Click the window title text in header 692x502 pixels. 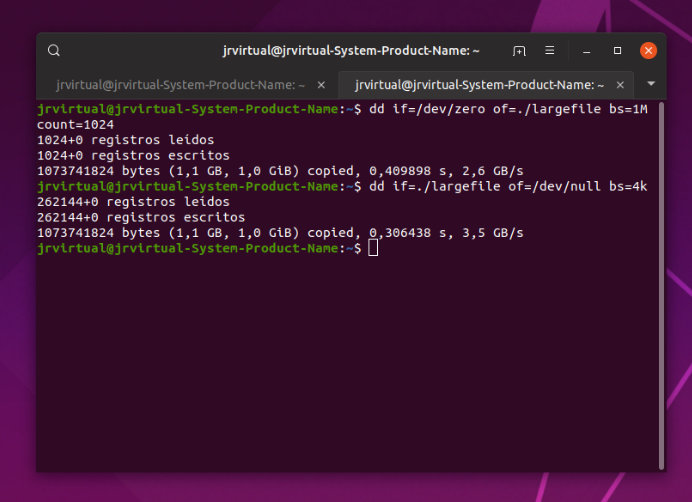[350, 50]
